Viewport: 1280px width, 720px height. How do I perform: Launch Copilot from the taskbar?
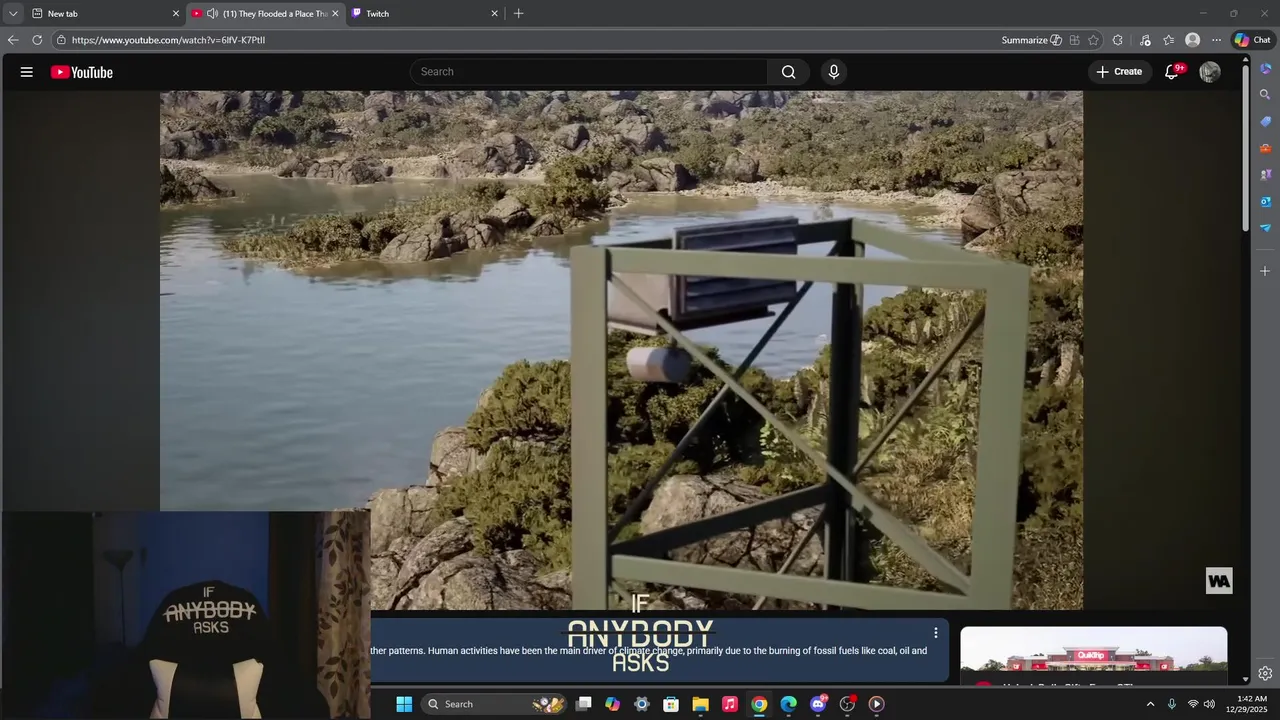pos(613,704)
